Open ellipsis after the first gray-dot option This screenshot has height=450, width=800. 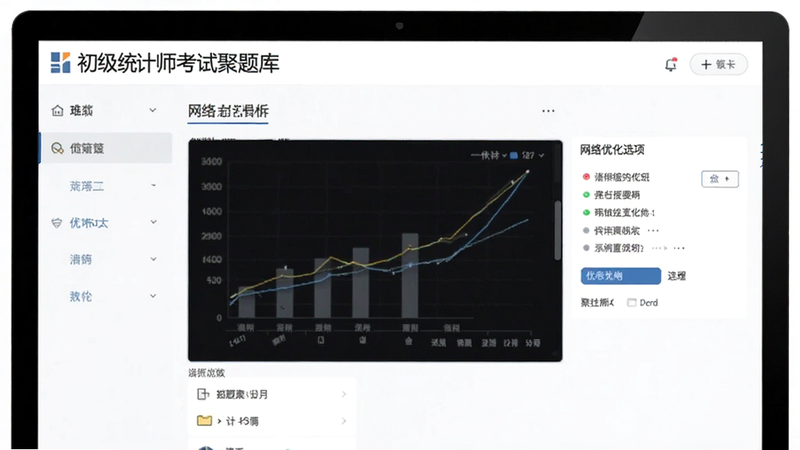click(653, 231)
